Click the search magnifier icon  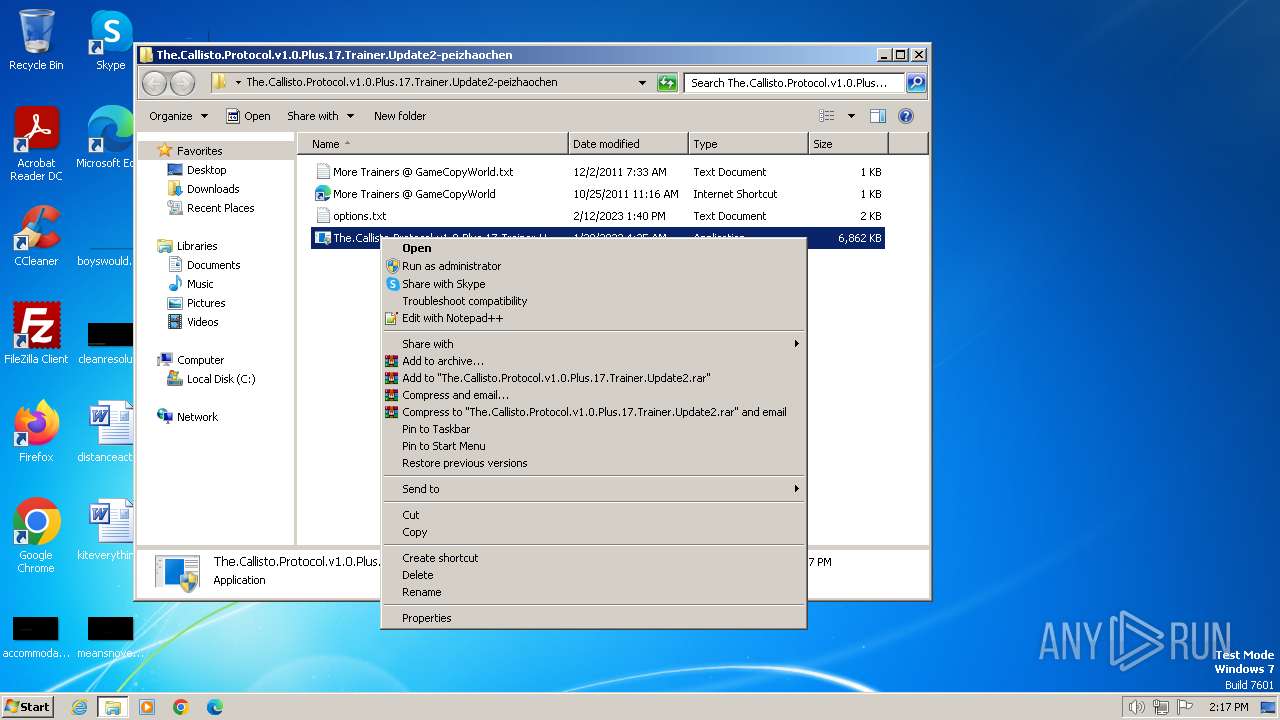[915, 83]
